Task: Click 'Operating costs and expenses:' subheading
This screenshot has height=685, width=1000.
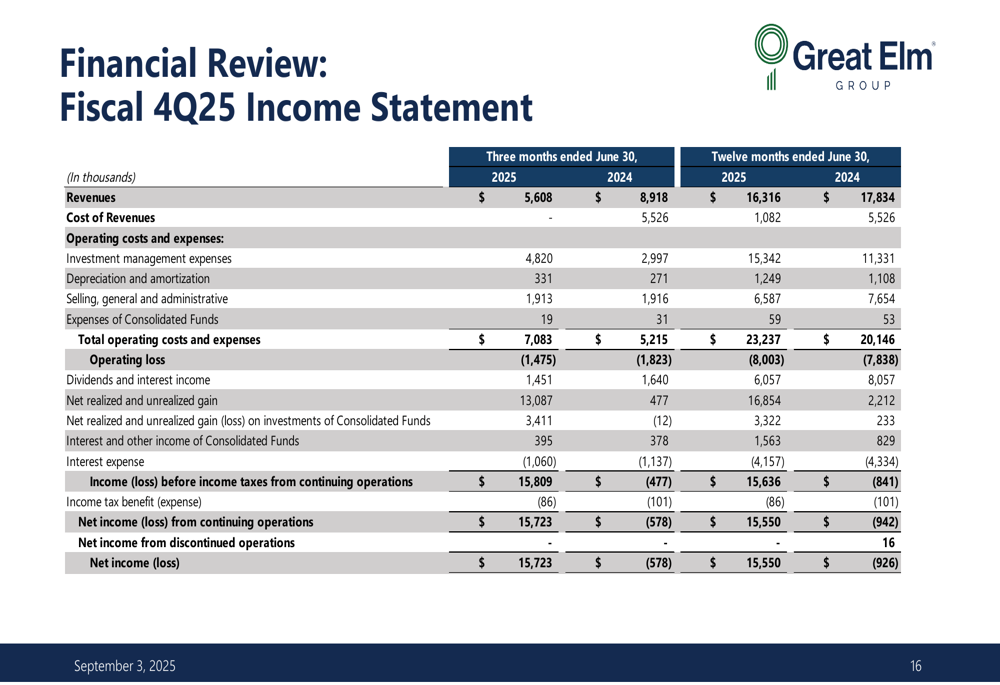Action: 145,239
